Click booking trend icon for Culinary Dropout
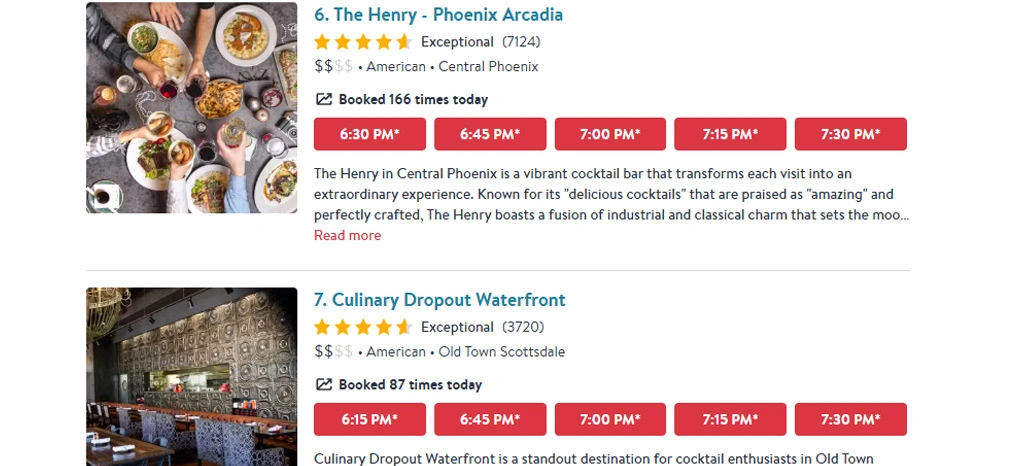This screenshot has height=466, width=1026. [x=323, y=384]
